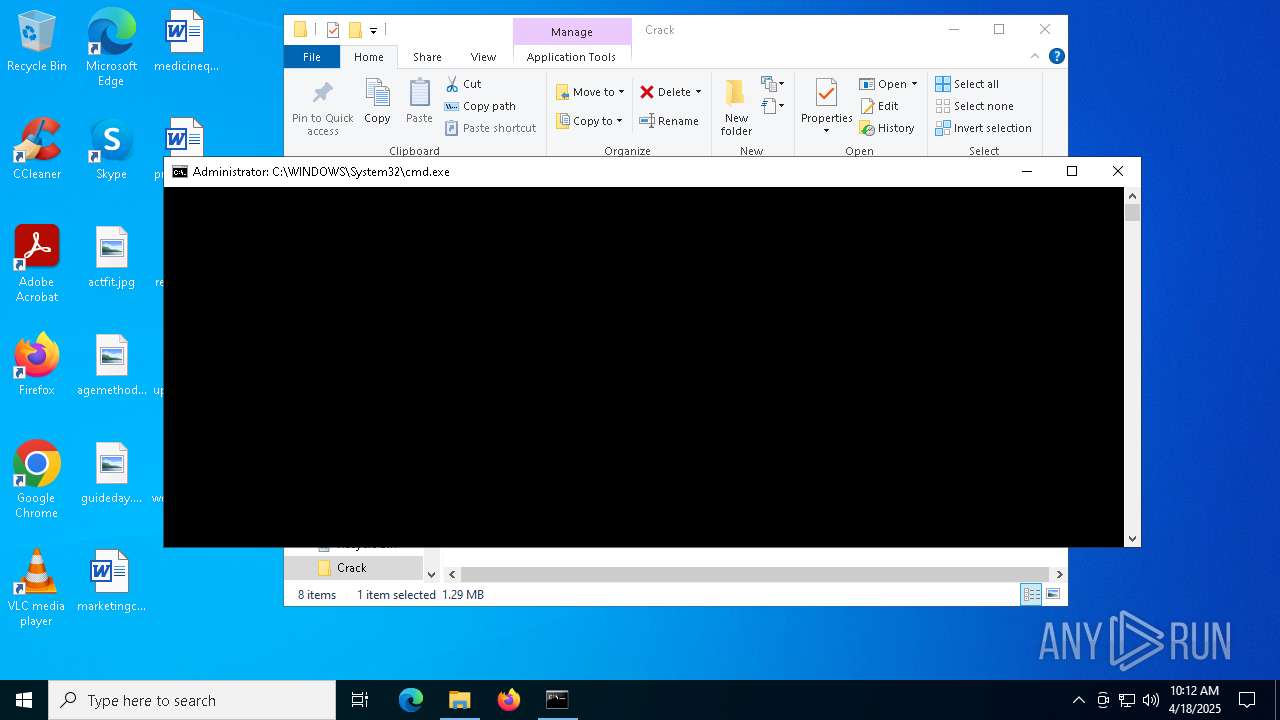1280x720 pixels.
Task: Open CCleaner desktop shortcut
Action: [37, 150]
